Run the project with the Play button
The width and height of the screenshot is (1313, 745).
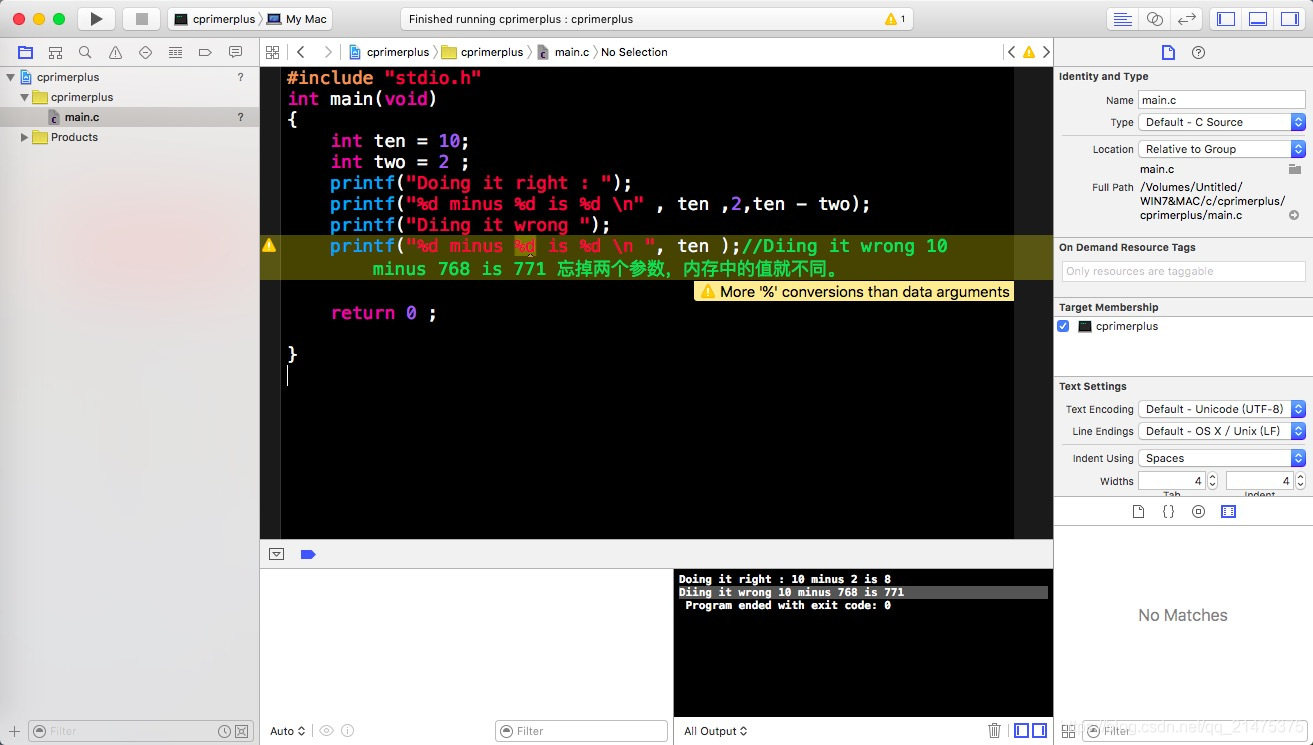coord(96,19)
